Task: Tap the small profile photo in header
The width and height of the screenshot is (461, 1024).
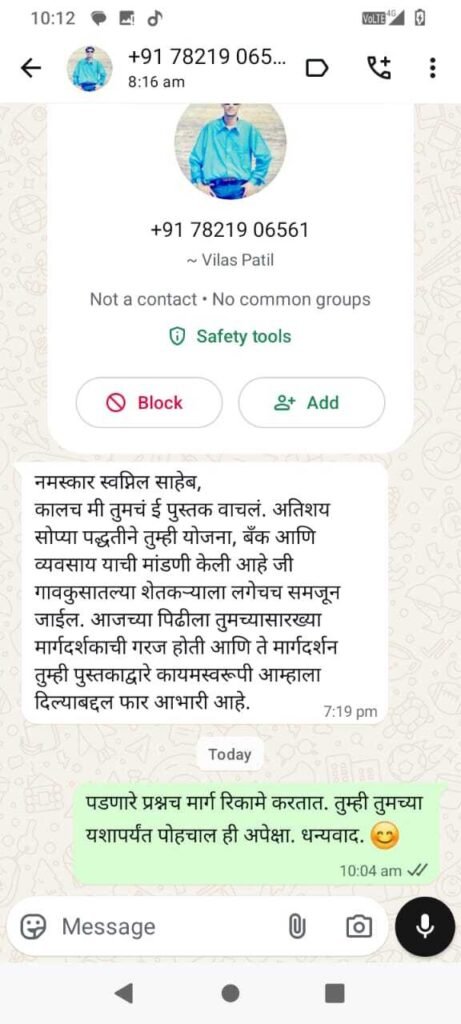Action: (x=89, y=68)
